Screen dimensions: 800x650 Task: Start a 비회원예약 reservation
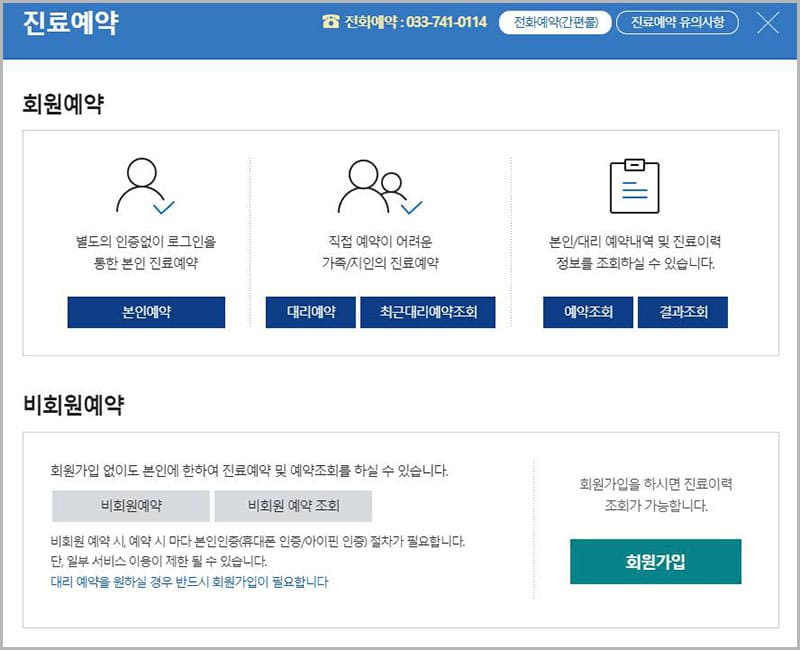(131, 506)
